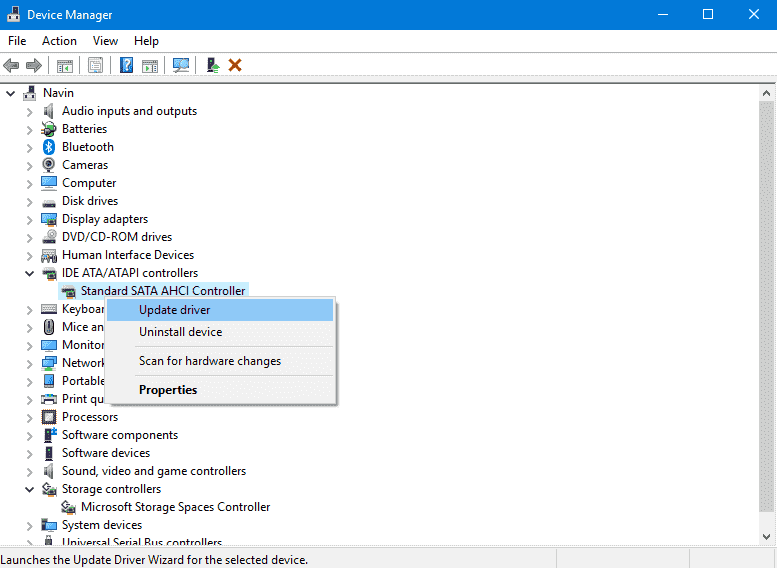Select the Computer category label
This screenshot has height=568, width=777.
click(x=89, y=183)
